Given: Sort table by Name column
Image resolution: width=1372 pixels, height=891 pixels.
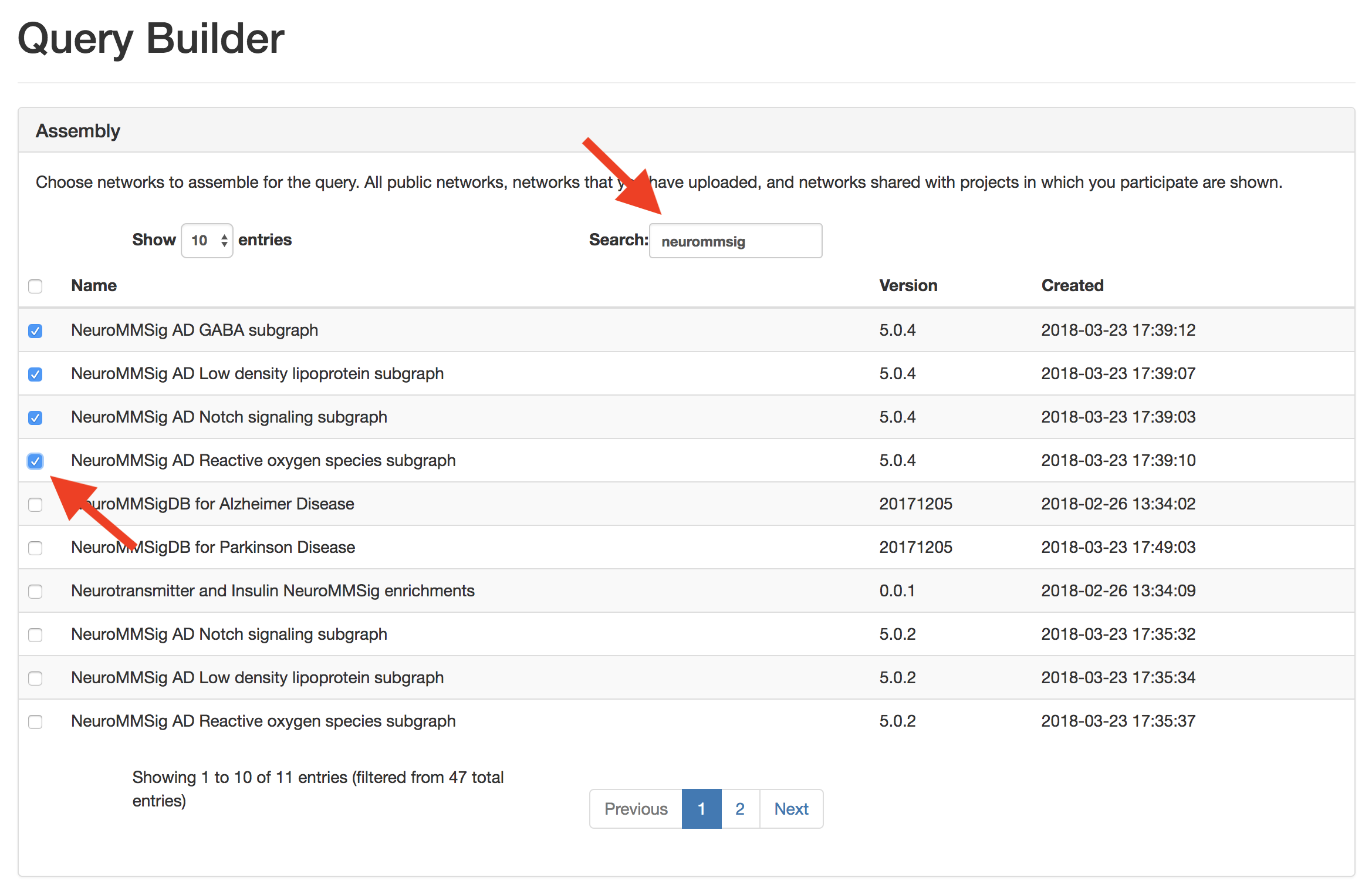Looking at the screenshot, I should pyautogui.click(x=94, y=286).
